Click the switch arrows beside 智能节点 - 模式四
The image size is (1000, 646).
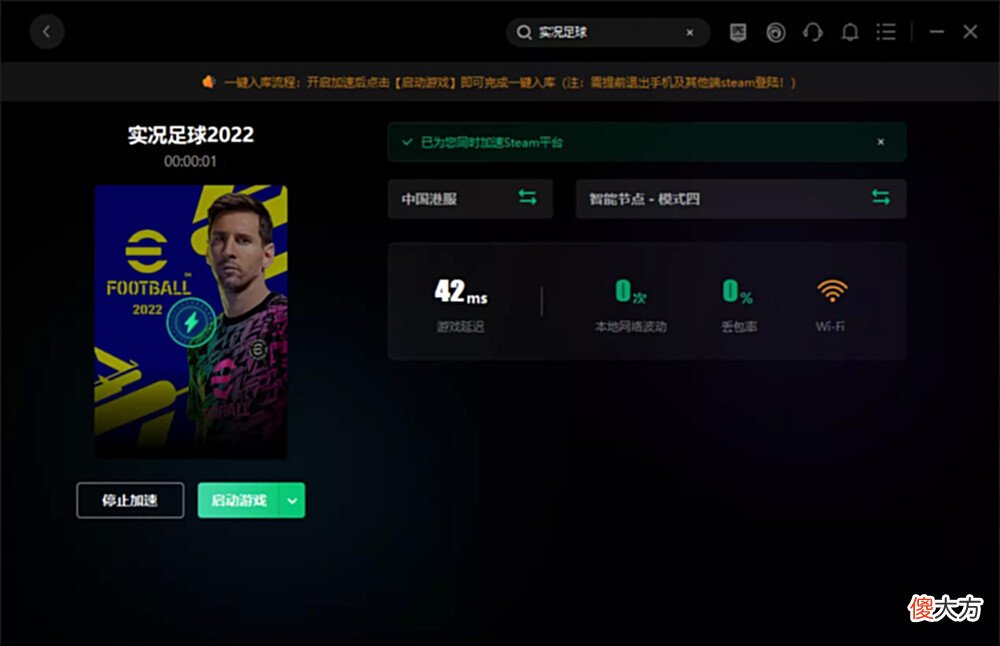(x=881, y=198)
